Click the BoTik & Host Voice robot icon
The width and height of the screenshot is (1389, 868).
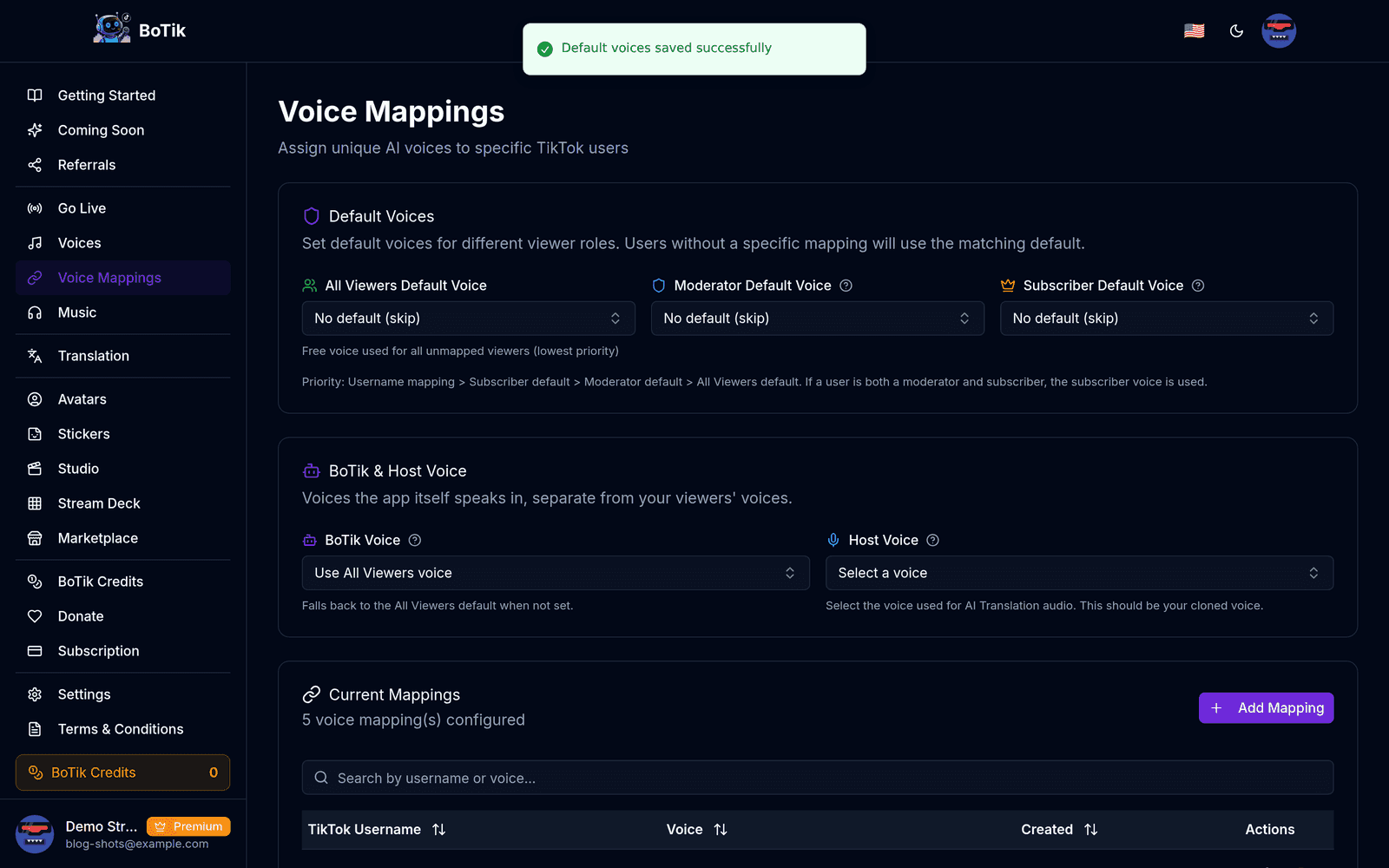312,471
